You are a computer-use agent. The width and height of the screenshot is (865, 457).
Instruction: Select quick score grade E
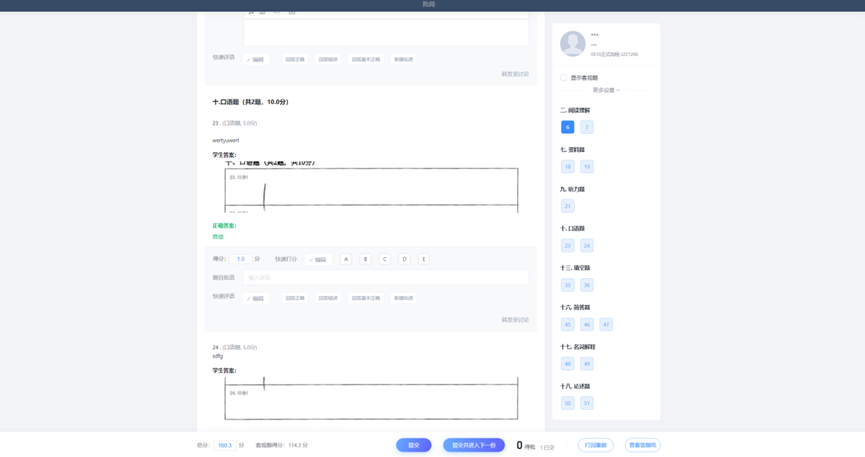pos(424,259)
